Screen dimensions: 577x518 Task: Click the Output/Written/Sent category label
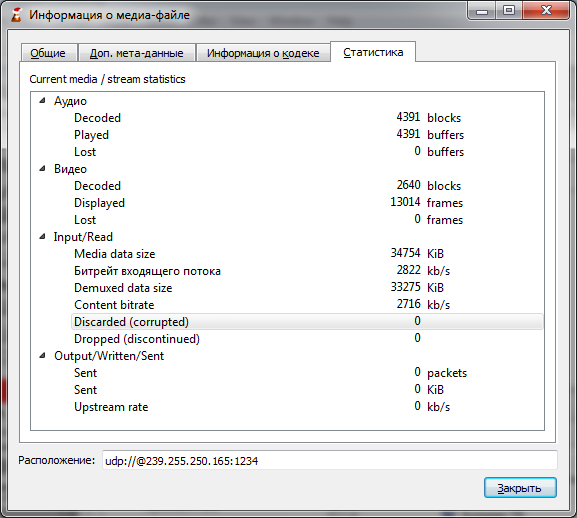coord(109,356)
